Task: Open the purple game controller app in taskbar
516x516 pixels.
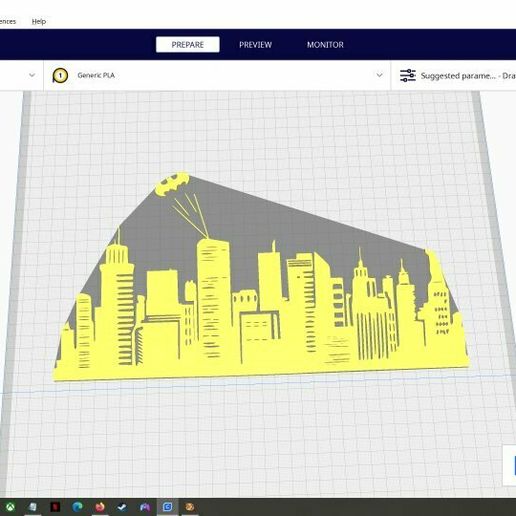Action: 145,507
